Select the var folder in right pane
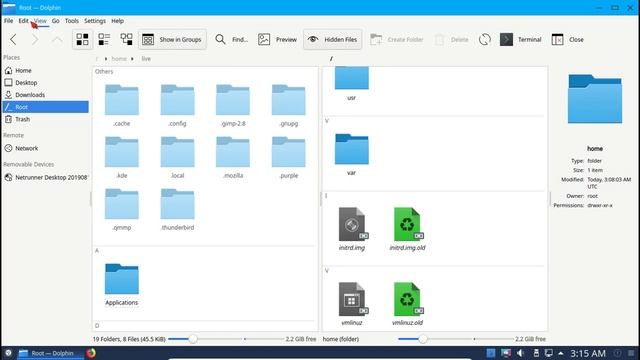Viewport: 640px width, 360px height. (351, 154)
